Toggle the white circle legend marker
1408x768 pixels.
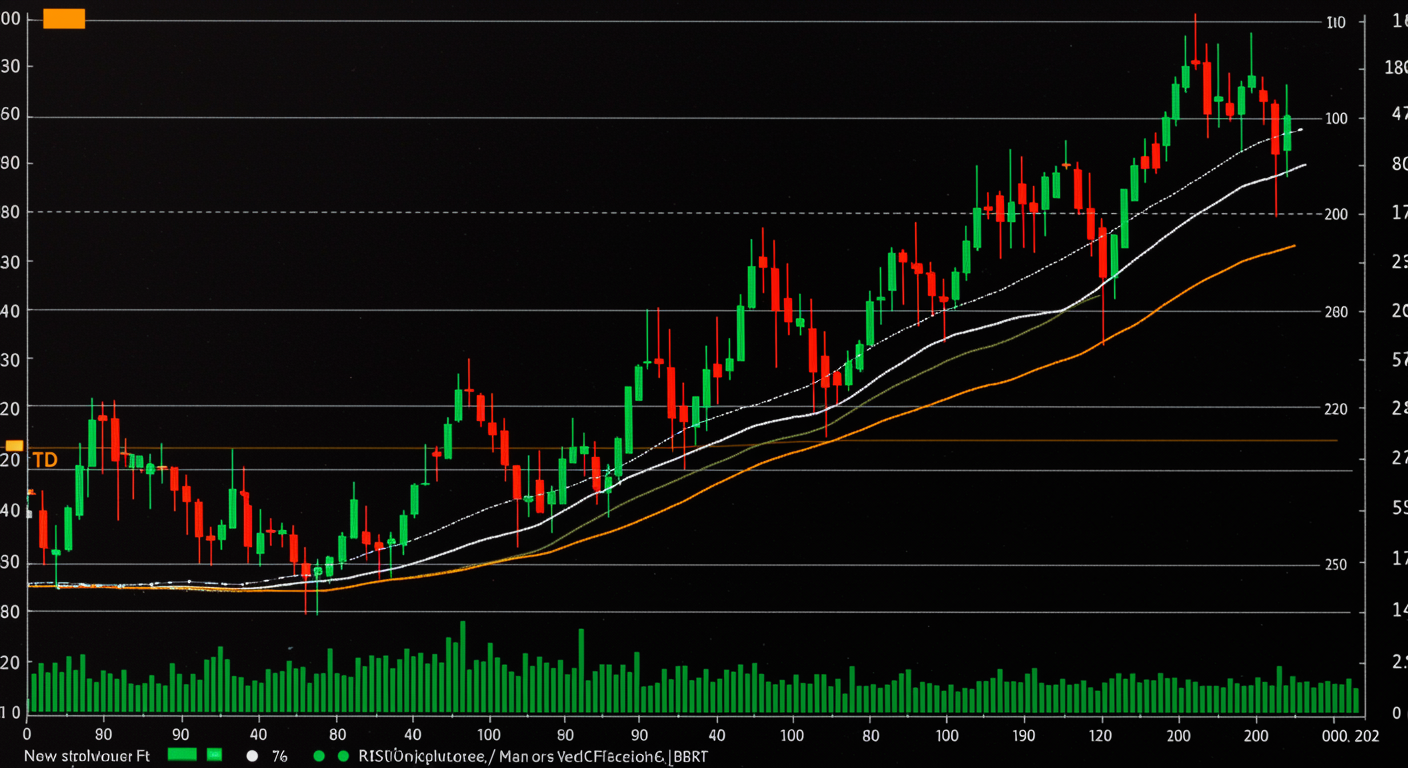[252, 756]
